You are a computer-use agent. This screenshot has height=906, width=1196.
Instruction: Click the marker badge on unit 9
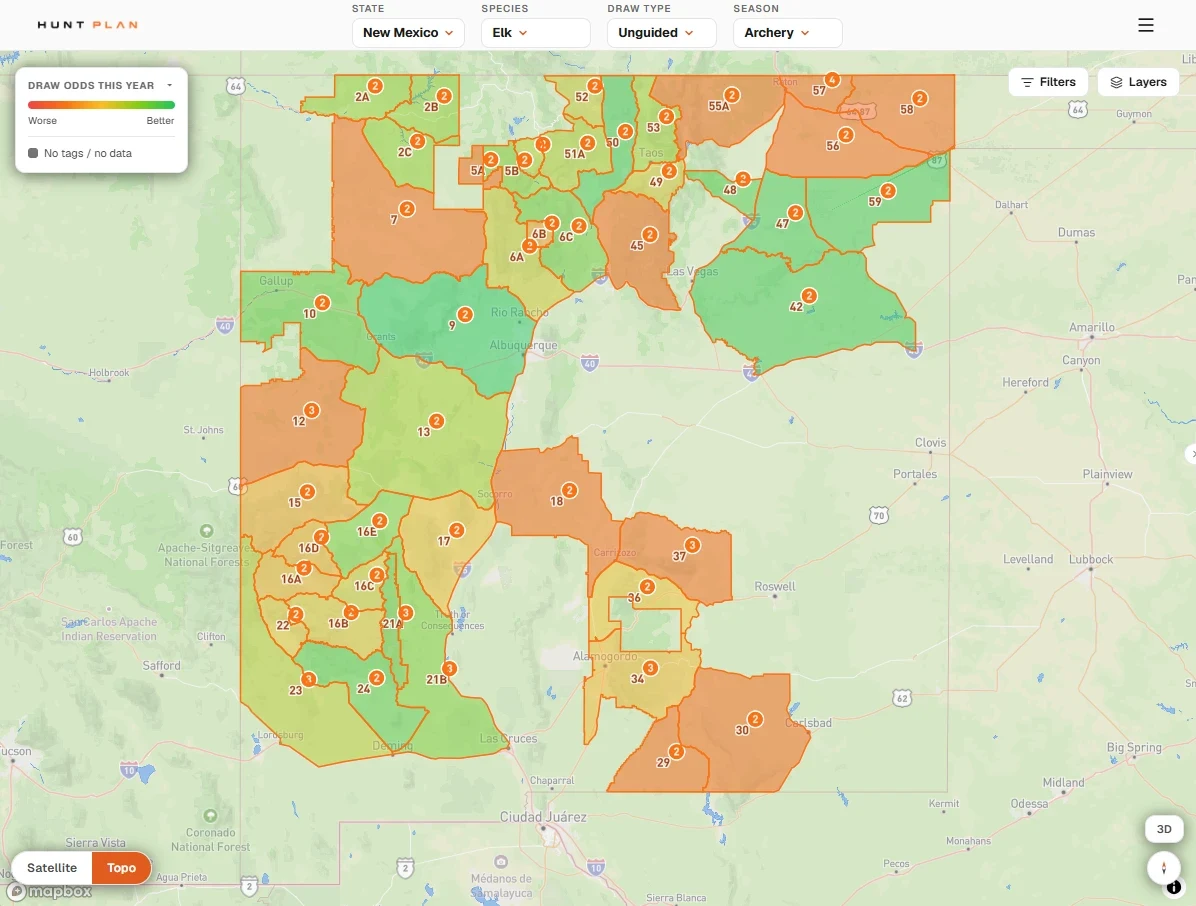pos(465,314)
